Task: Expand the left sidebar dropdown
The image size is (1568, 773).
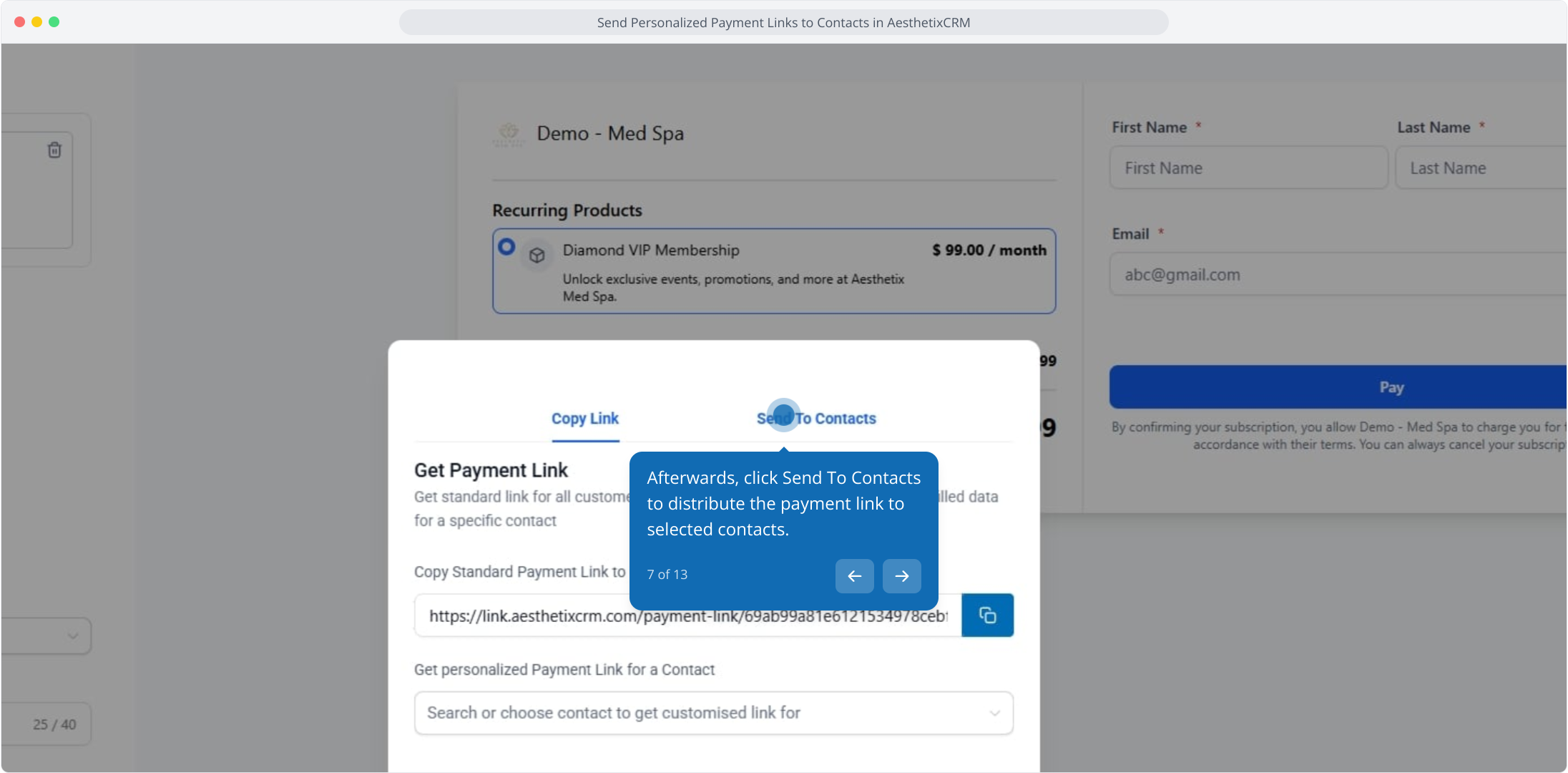Action: 72,636
